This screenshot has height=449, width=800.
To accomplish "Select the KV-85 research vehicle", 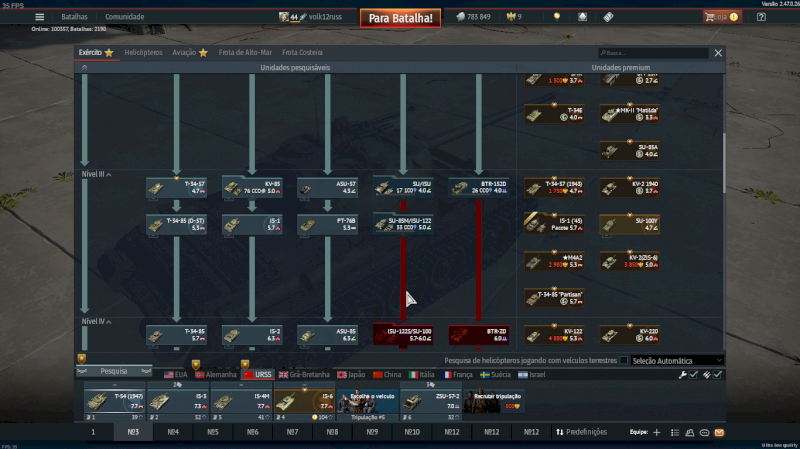I will [x=252, y=187].
